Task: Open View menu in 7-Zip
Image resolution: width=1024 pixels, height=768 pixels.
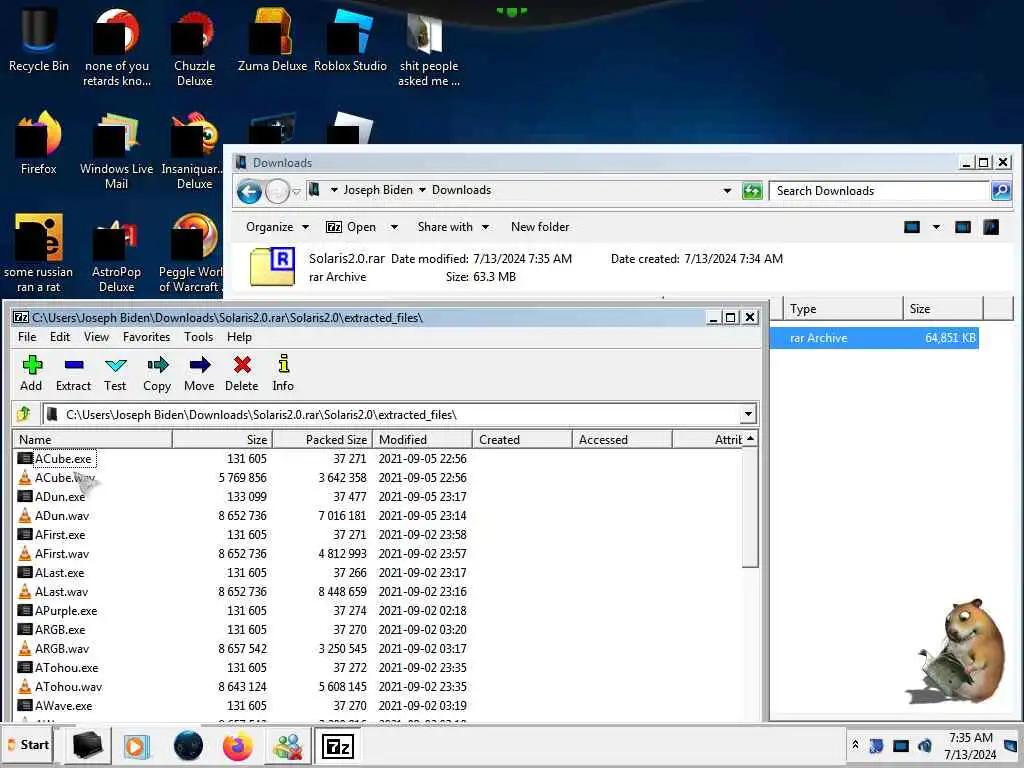Action: (x=96, y=337)
